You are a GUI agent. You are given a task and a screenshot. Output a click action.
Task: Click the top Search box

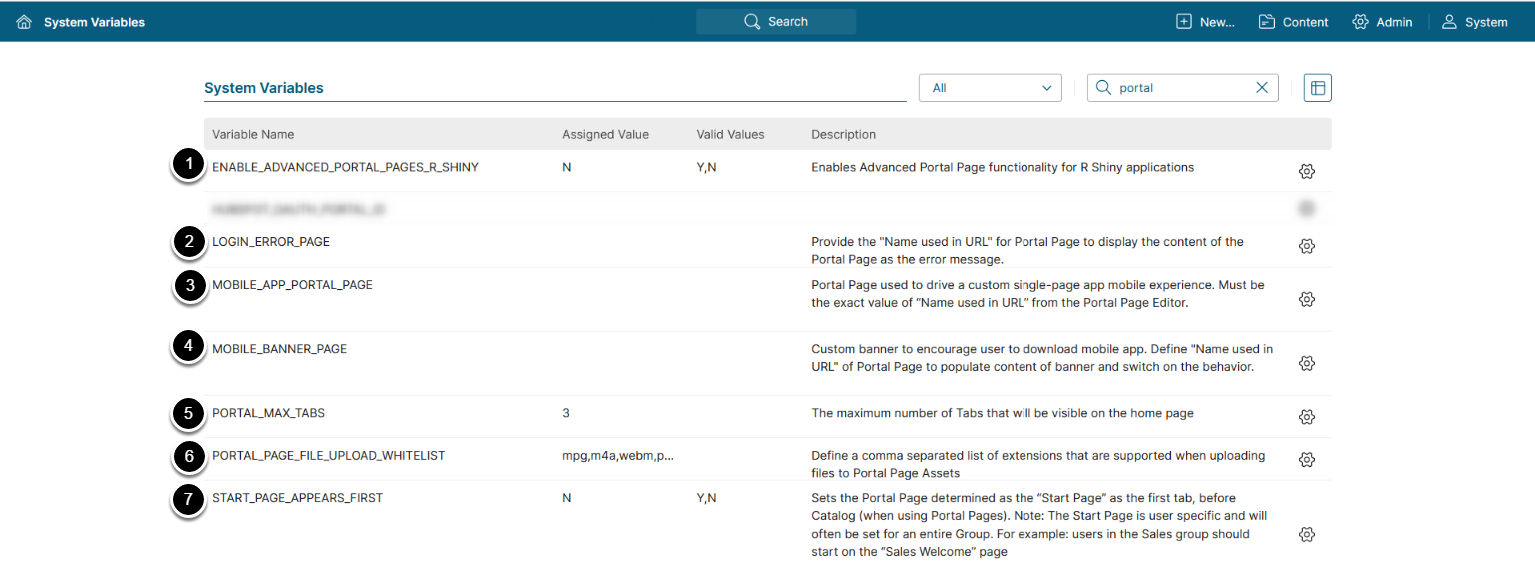pos(776,22)
